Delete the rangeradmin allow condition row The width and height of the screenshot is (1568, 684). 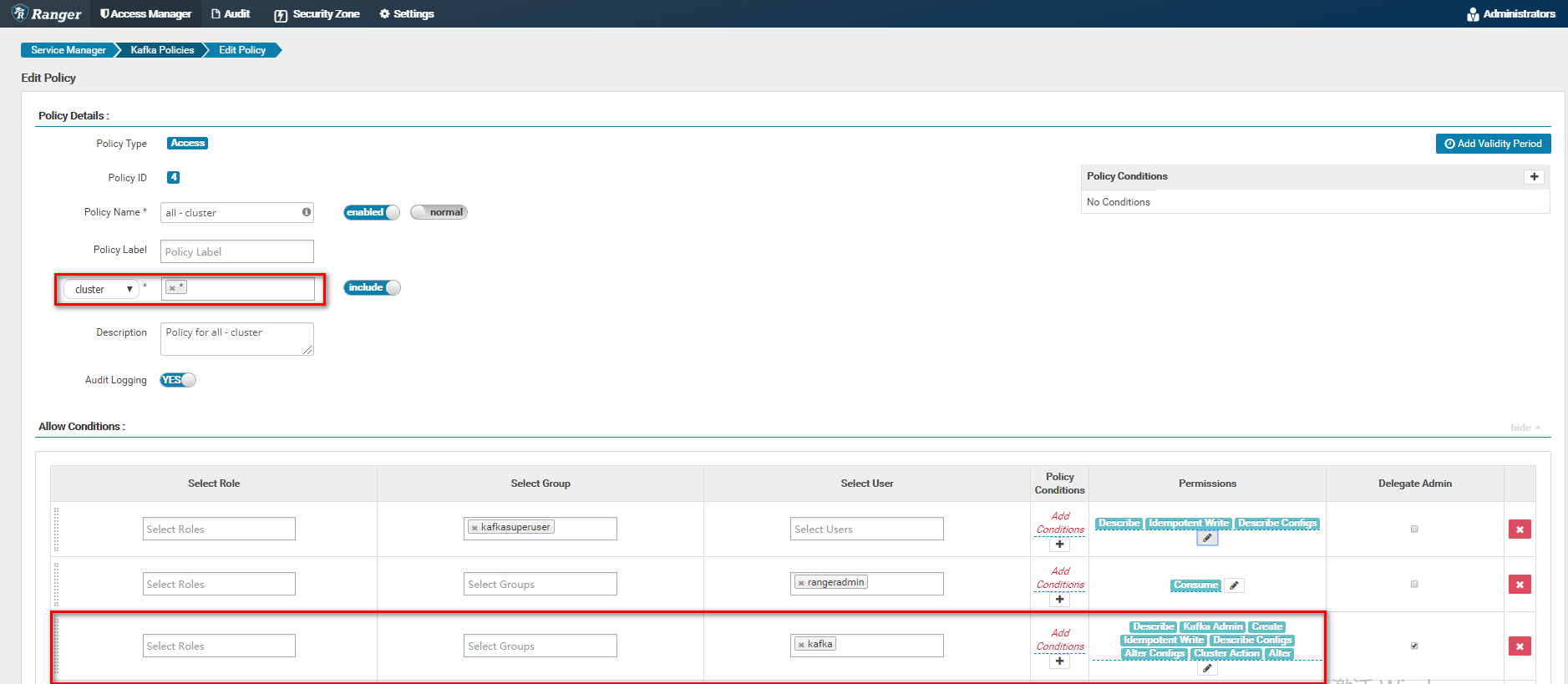[x=1520, y=584]
